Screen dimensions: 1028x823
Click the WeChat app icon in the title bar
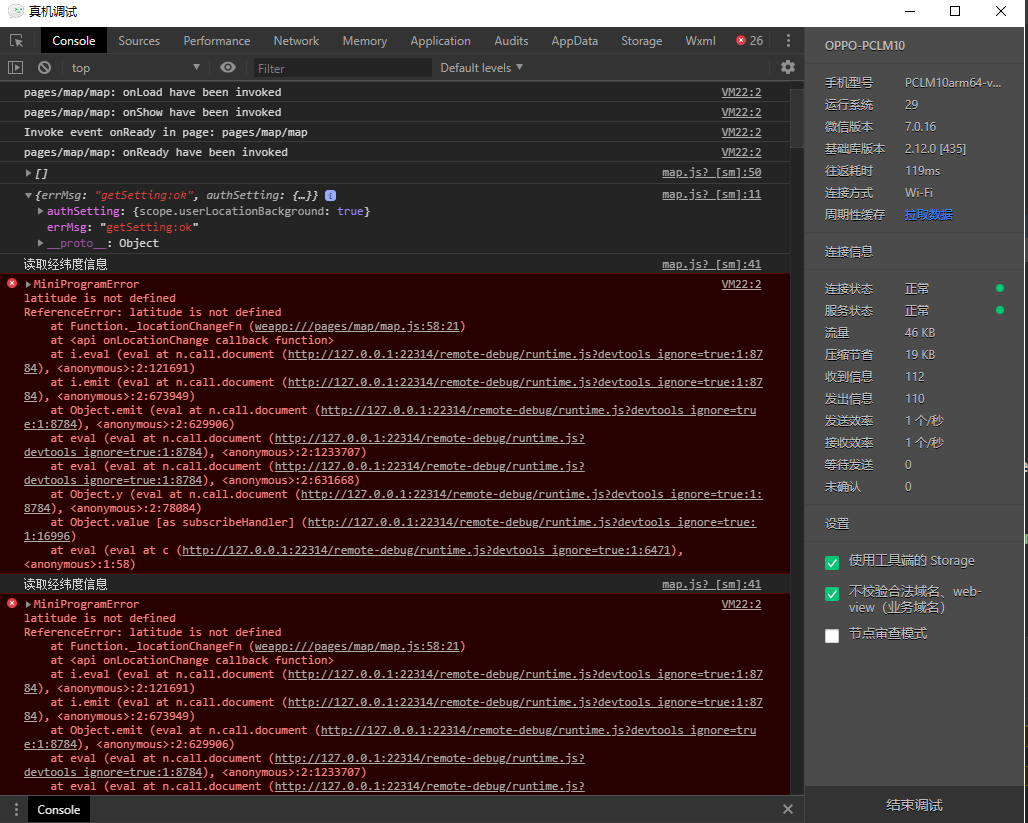16,11
